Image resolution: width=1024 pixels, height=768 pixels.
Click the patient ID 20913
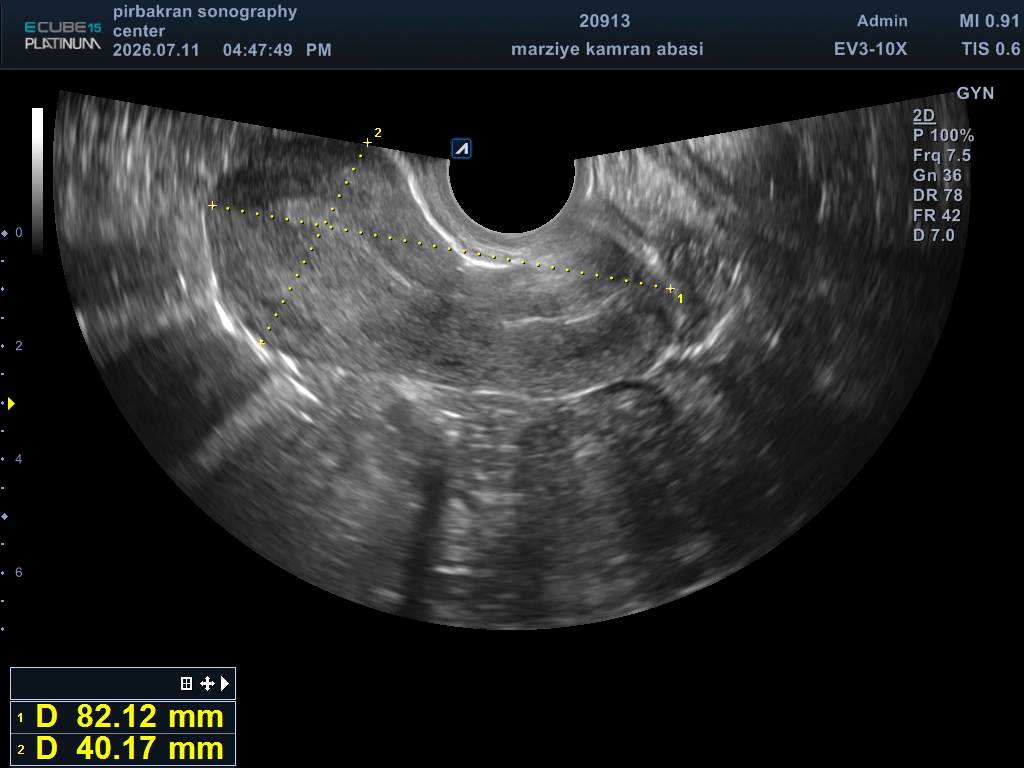tap(605, 21)
